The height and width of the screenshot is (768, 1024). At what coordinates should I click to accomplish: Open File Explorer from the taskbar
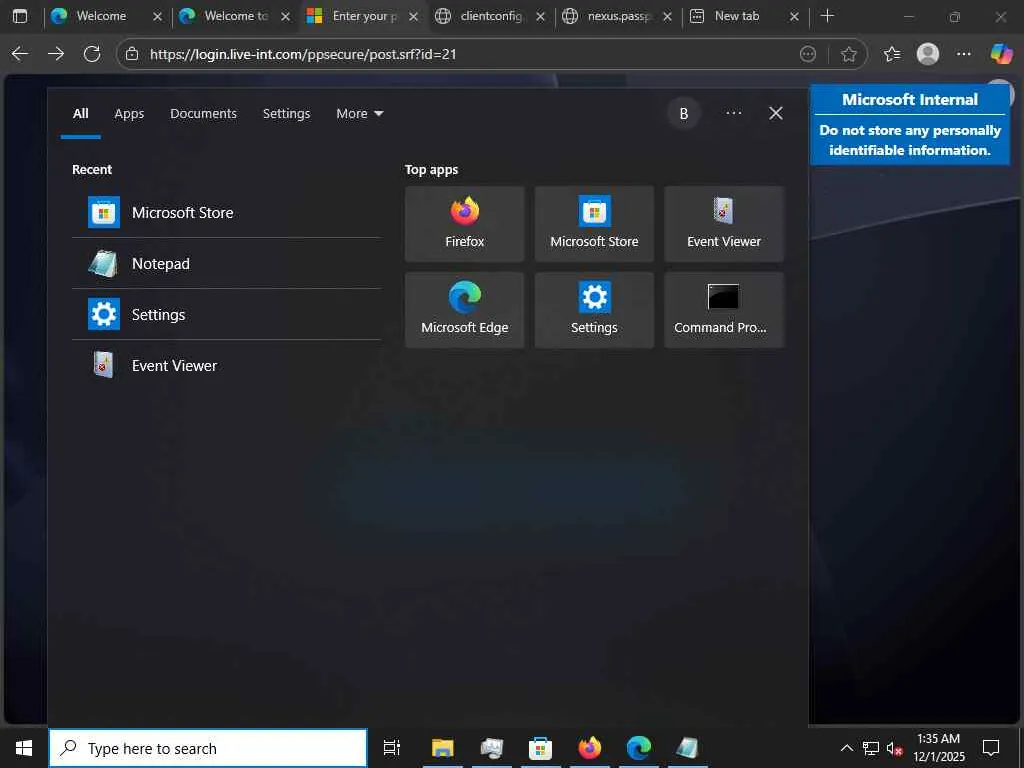pos(442,748)
